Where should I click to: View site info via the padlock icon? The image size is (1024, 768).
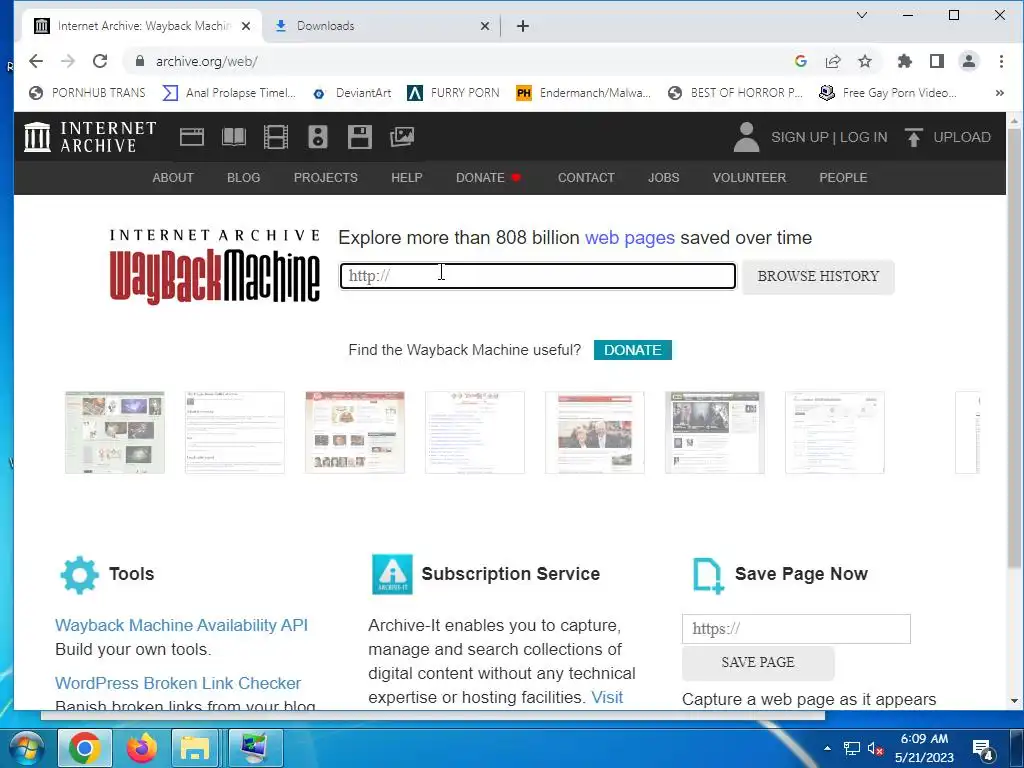(139, 61)
